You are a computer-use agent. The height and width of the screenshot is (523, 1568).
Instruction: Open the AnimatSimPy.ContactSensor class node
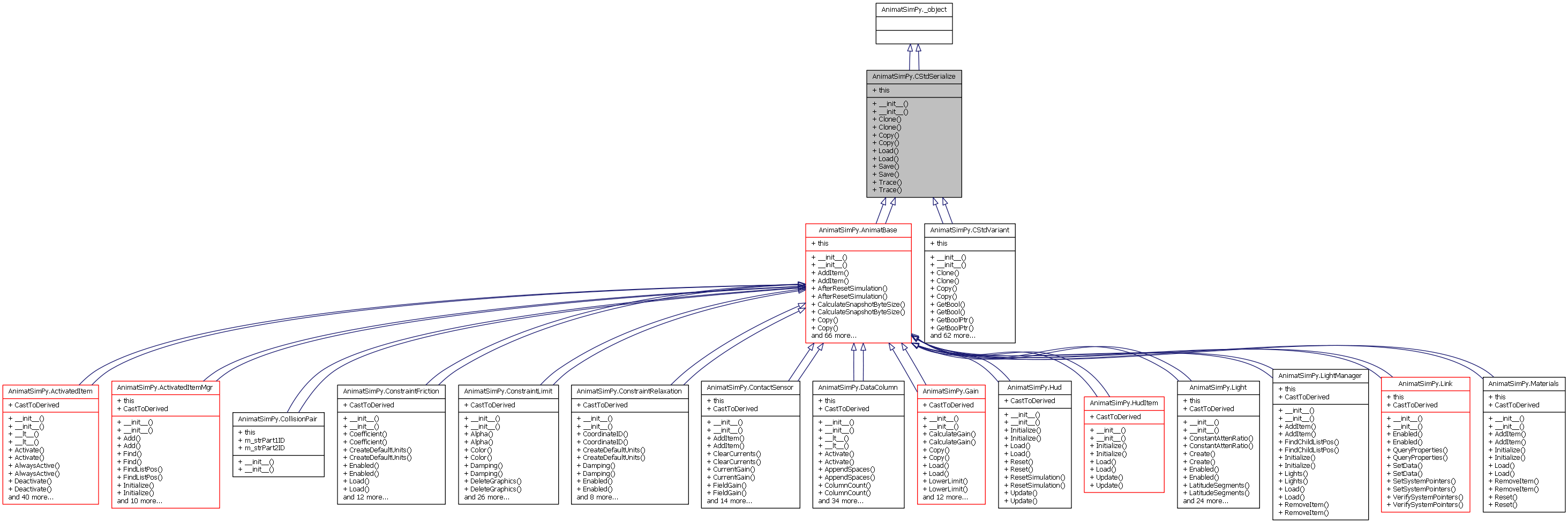750,444
